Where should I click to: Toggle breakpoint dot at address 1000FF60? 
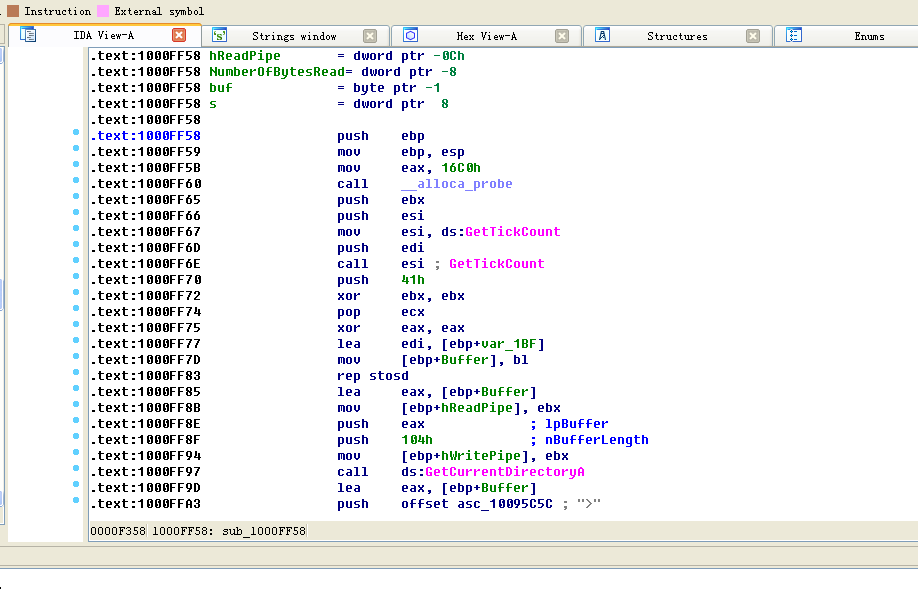tap(76, 180)
